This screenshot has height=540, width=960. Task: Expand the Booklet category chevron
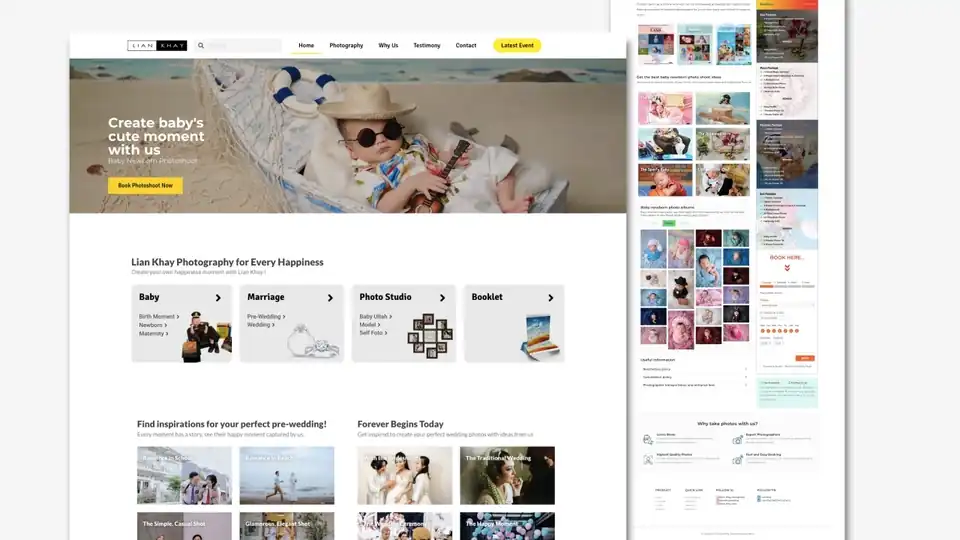click(550, 298)
